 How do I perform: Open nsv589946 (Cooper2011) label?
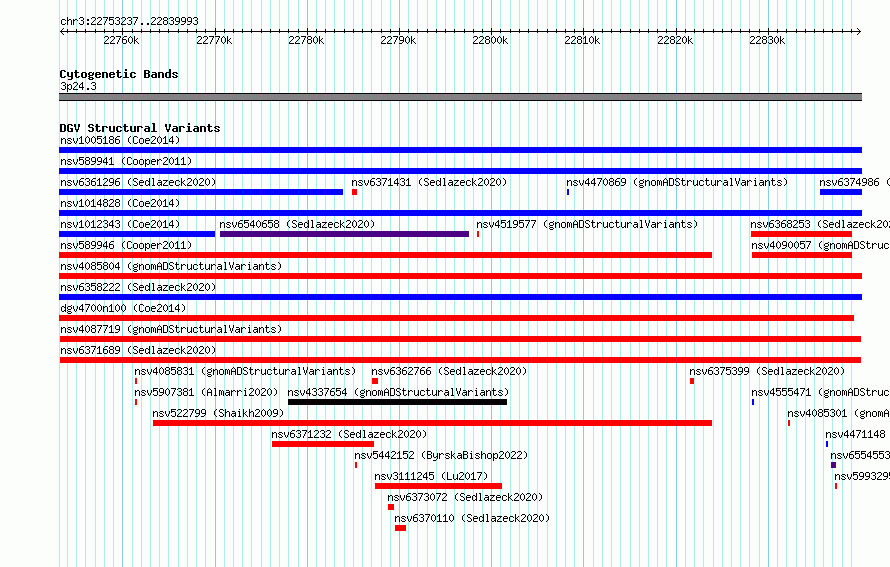click(x=126, y=245)
